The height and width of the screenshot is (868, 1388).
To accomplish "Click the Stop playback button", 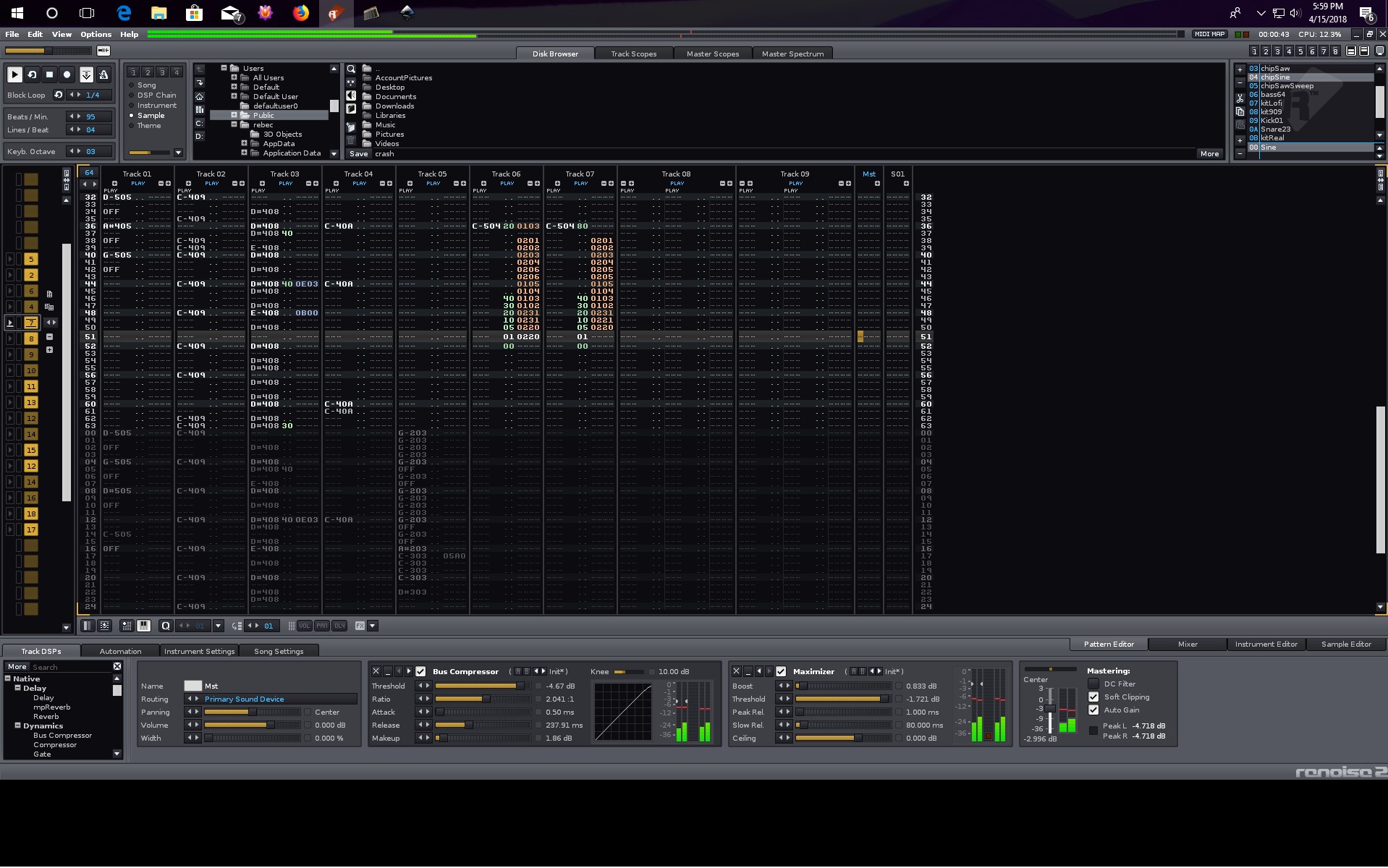I will [x=49, y=75].
